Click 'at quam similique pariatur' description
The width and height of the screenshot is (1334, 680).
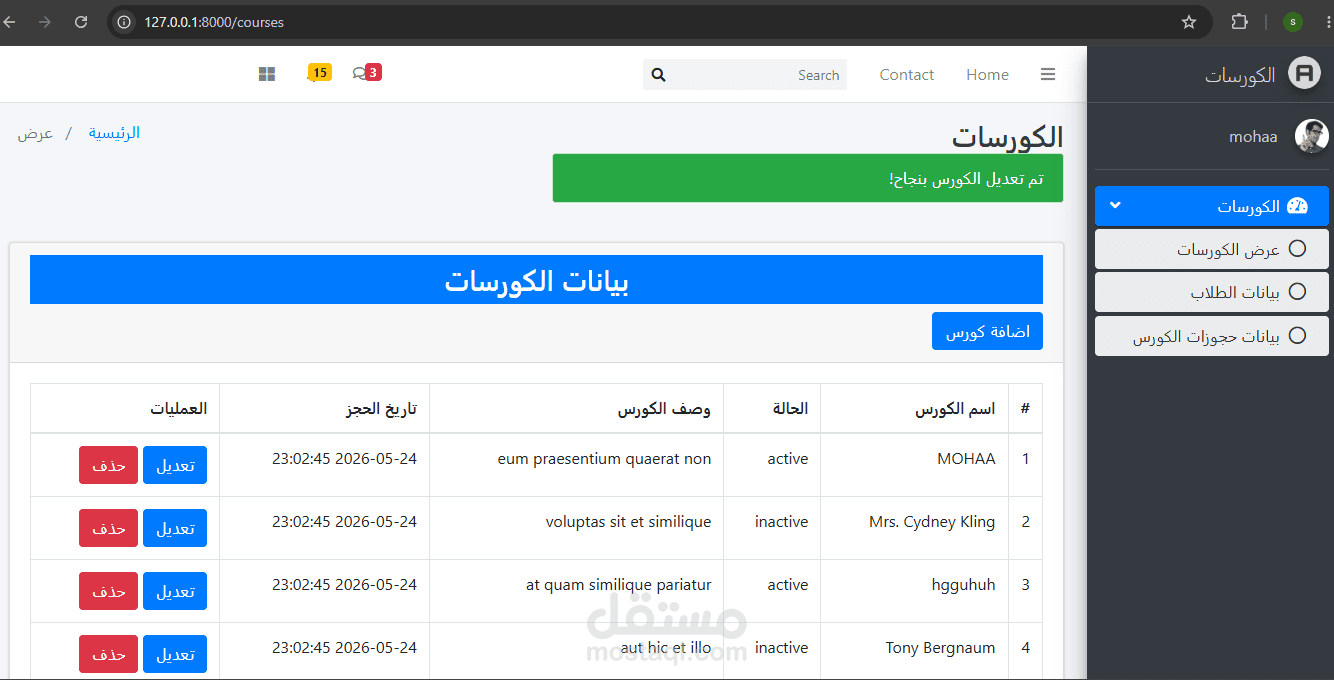[x=619, y=585]
